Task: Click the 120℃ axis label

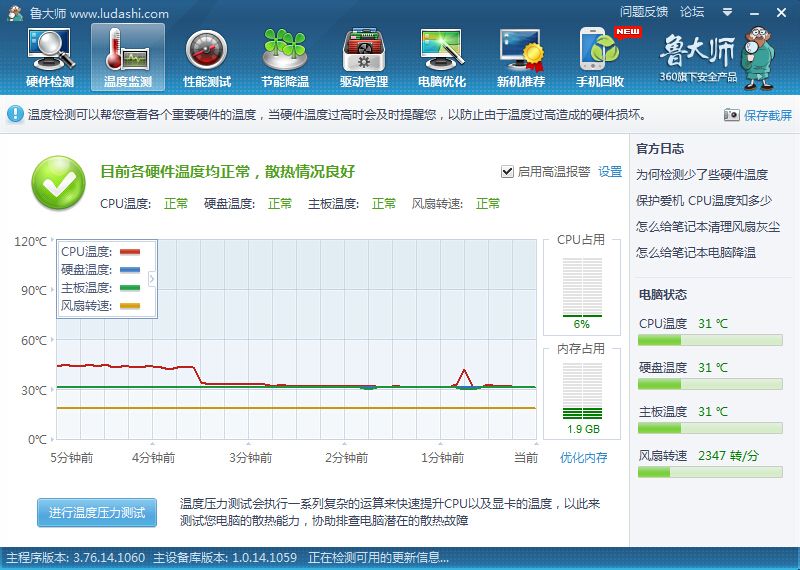Action: [x=31, y=241]
